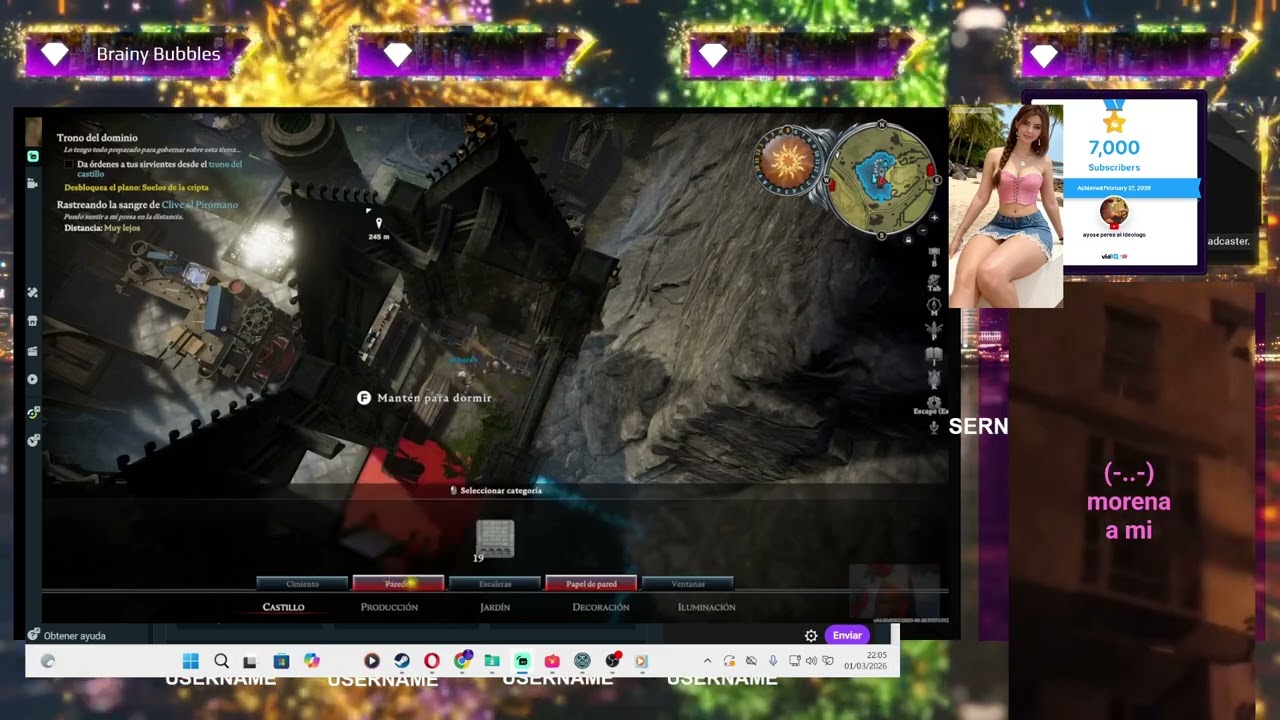The height and width of the screenshot is (720, 1280).
Task: Switch to the Iluminación category tab
Action: point(706,607)
